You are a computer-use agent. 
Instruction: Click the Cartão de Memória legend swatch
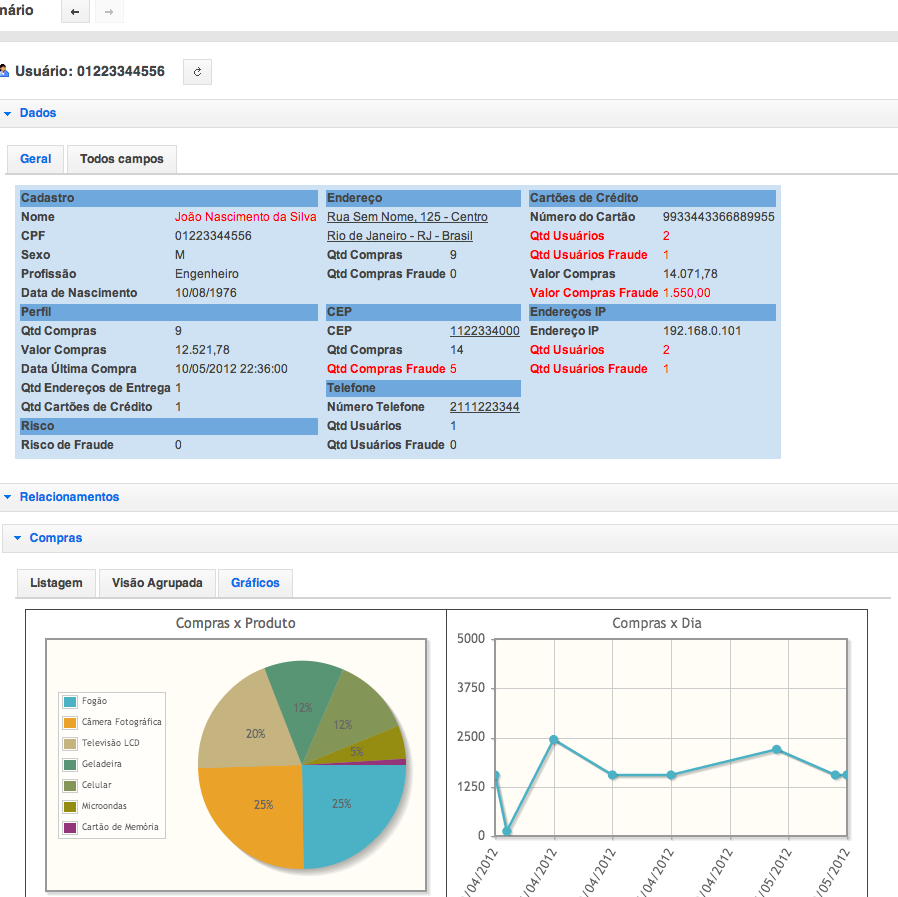(70, 828)
